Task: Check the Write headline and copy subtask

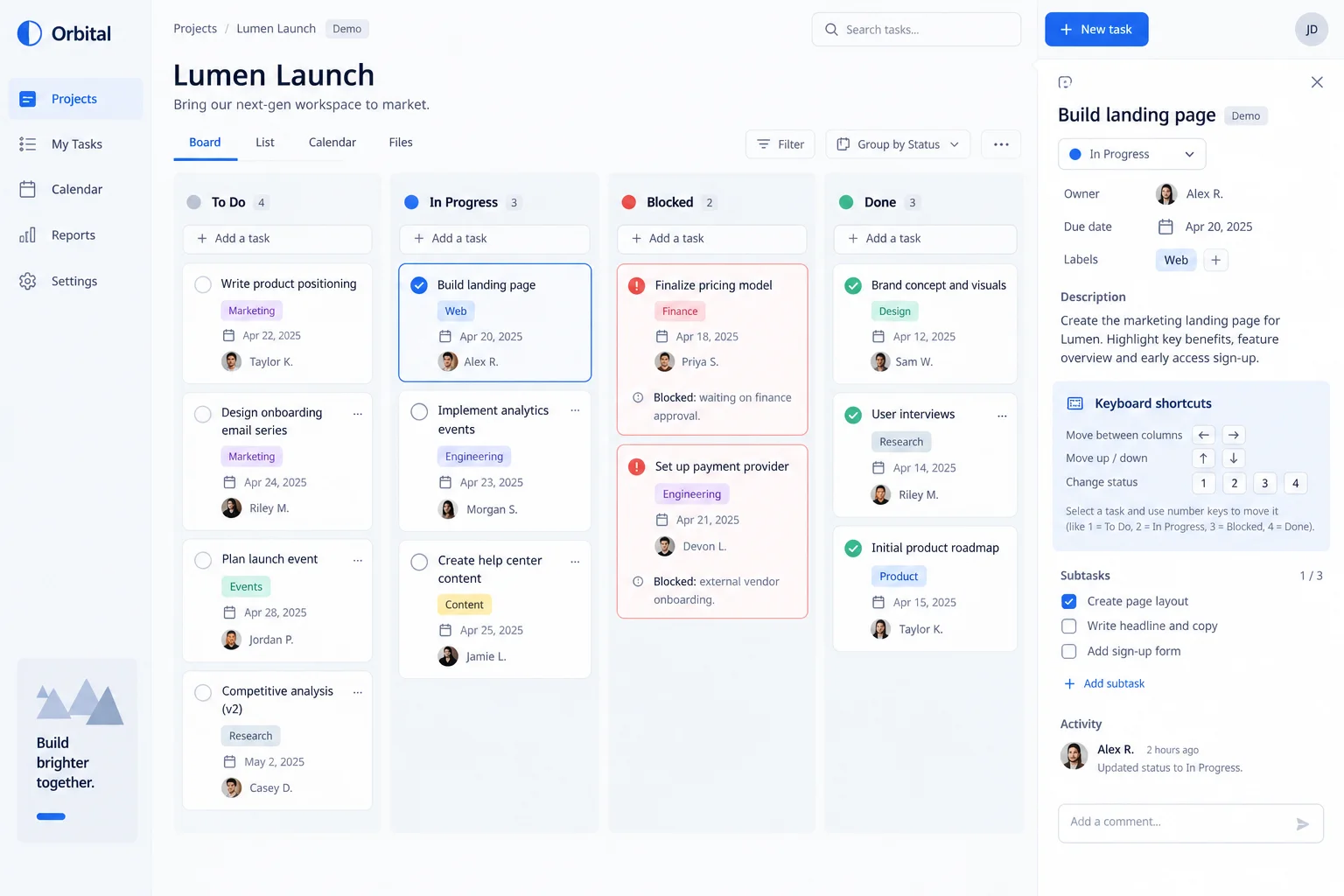Action: 1069,626
